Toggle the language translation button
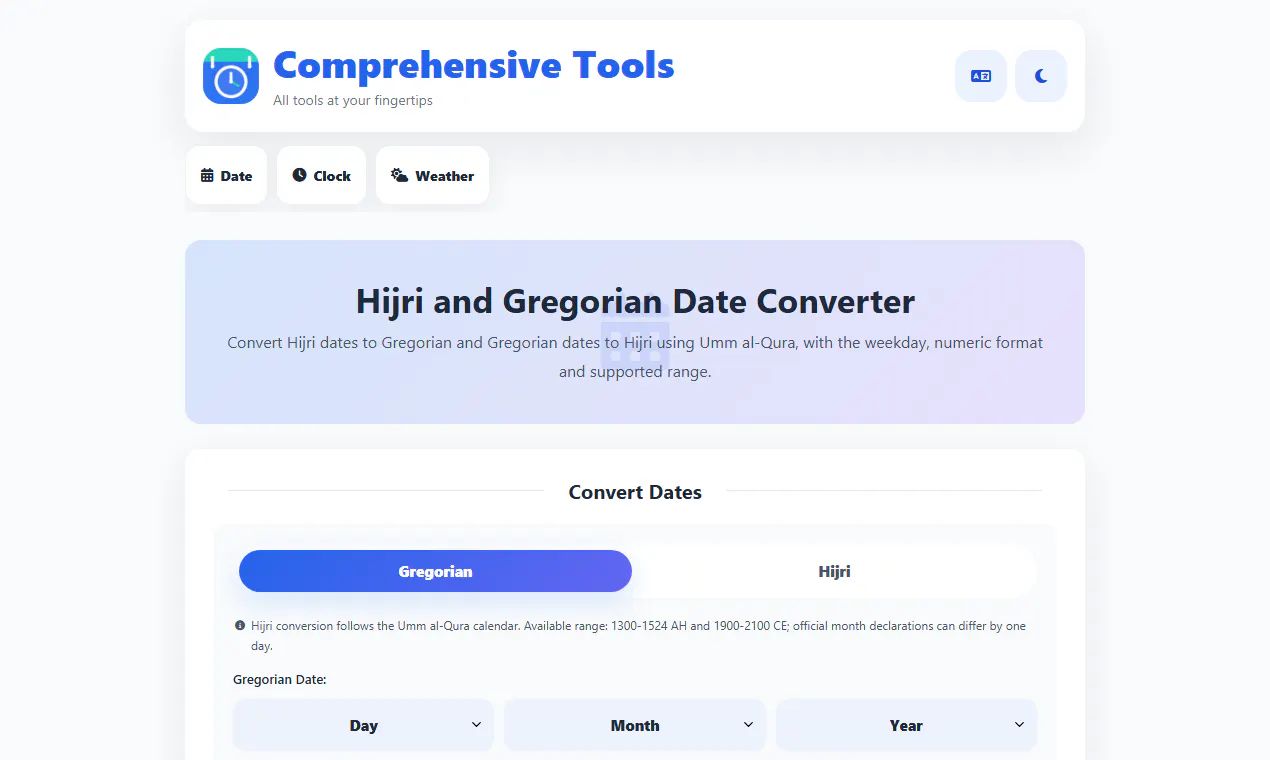The width and height of the screenshot is (1270, 760). pyautogui.click(x=981, y=76)
